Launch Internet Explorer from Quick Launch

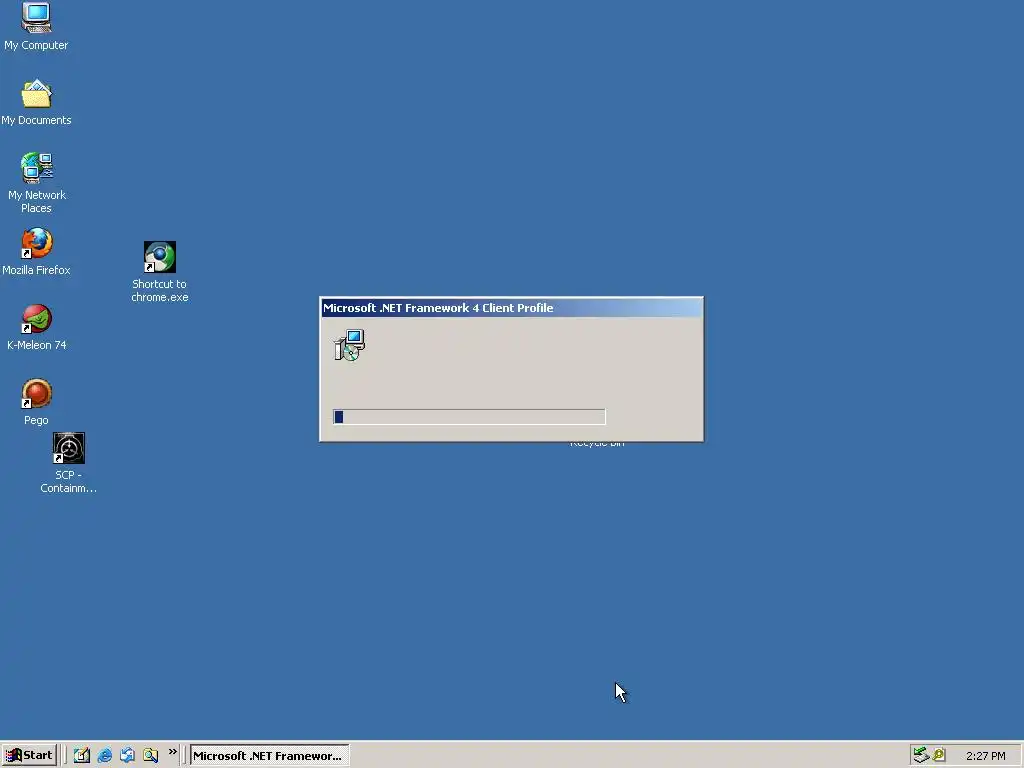[104, 755]
